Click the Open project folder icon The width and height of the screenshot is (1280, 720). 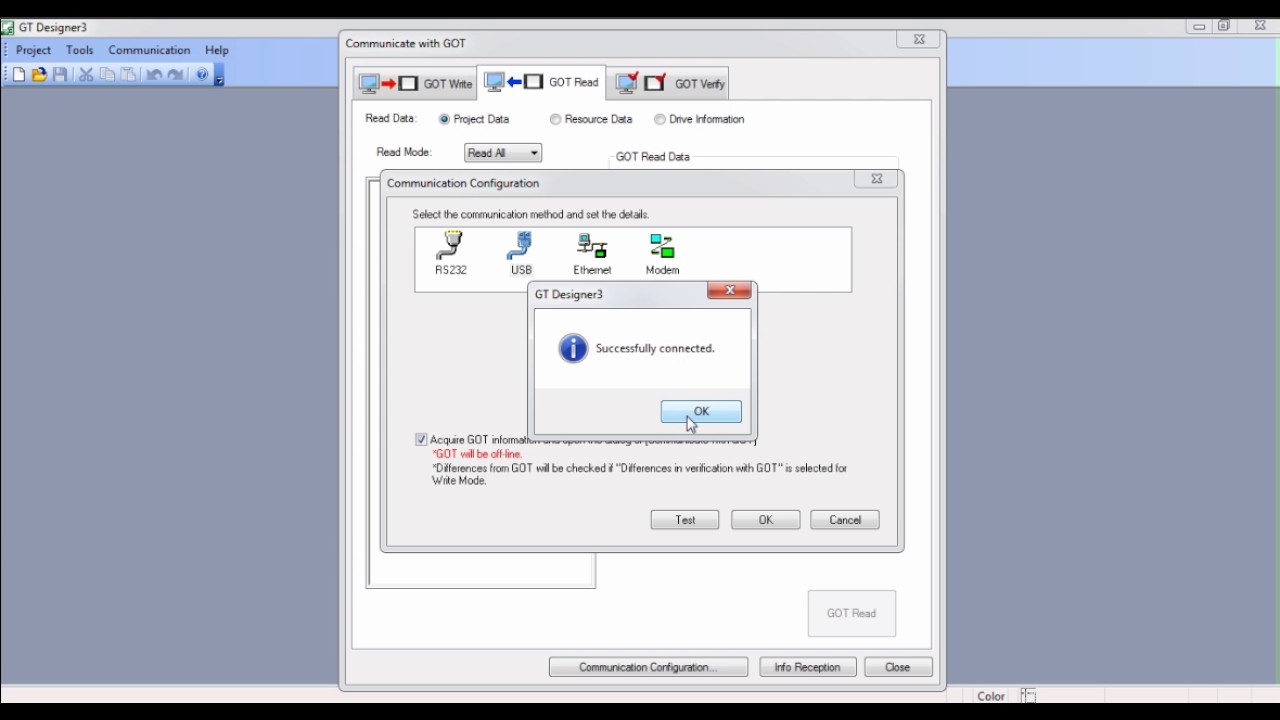click(40, 75)
